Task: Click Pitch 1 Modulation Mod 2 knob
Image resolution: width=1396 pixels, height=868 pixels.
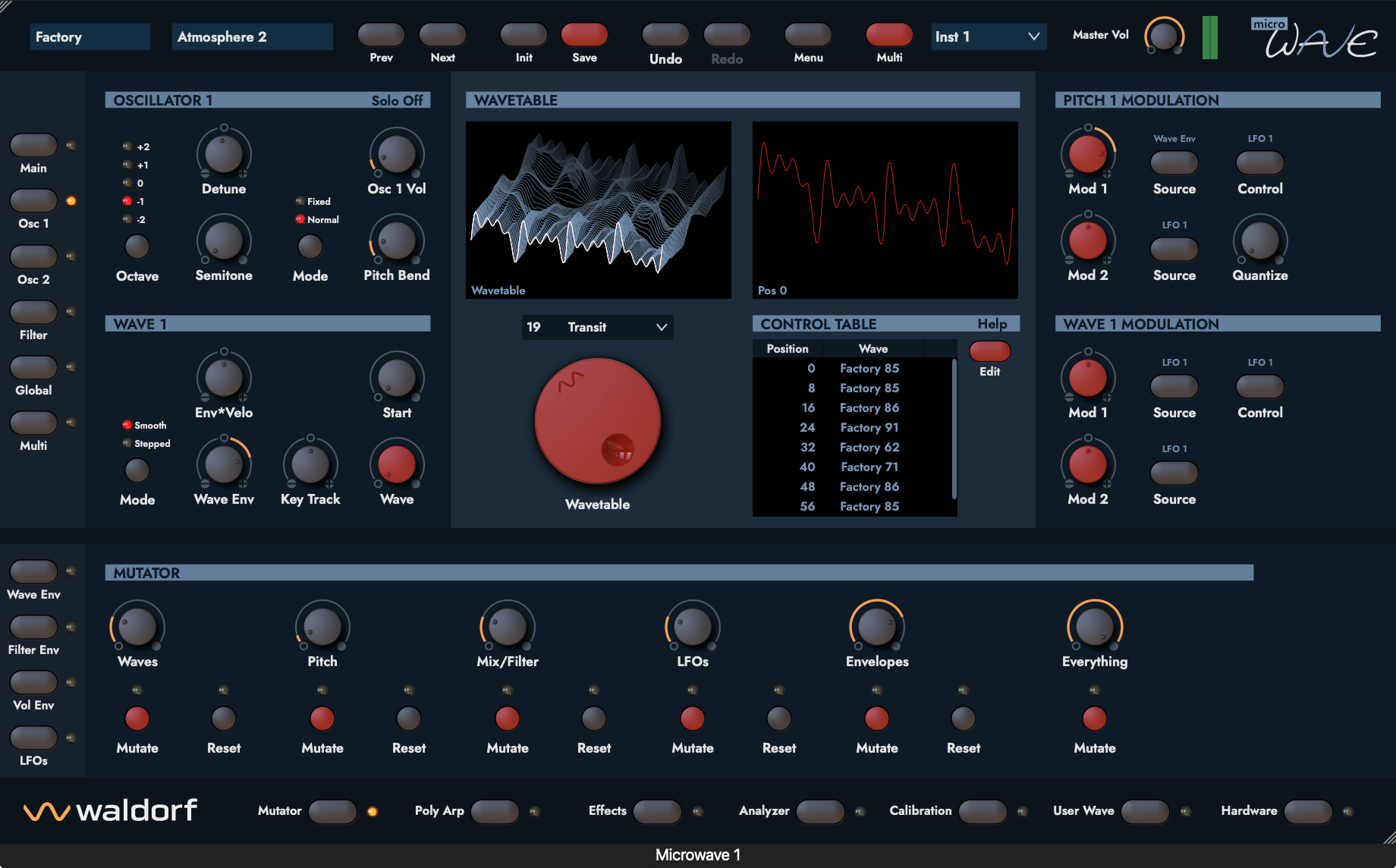Action: click(1088, 241)
